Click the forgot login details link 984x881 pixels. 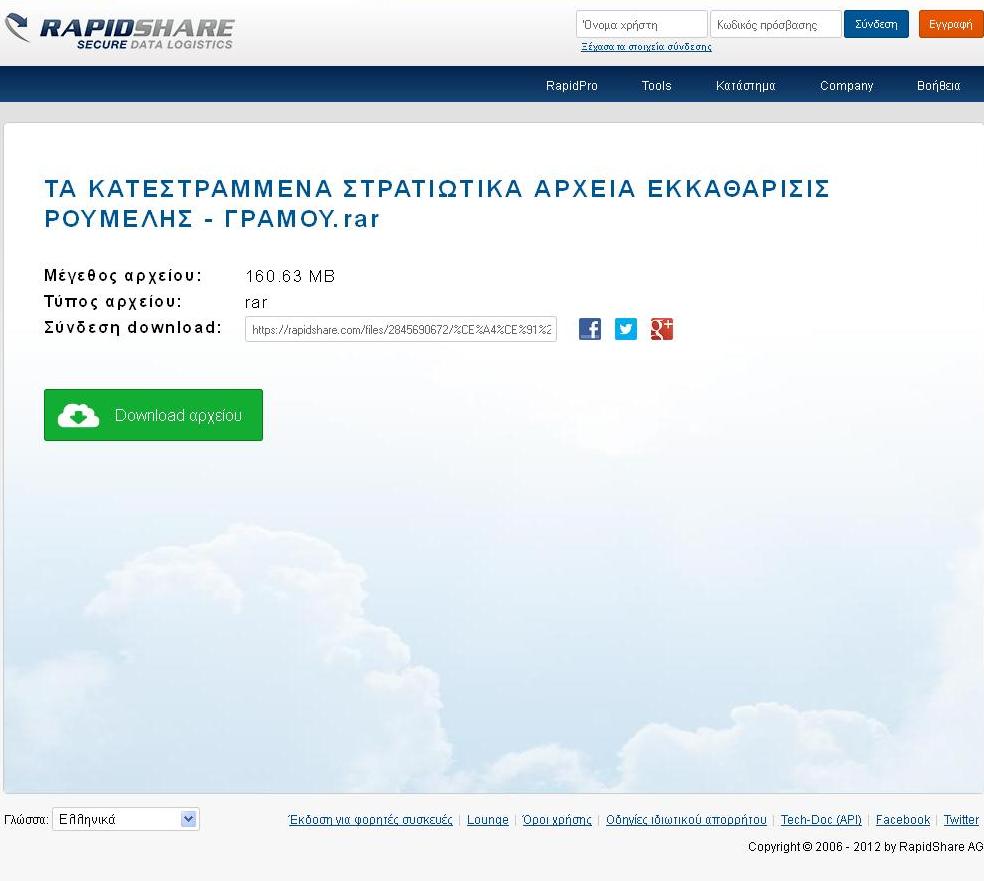[x=646, y=47]
